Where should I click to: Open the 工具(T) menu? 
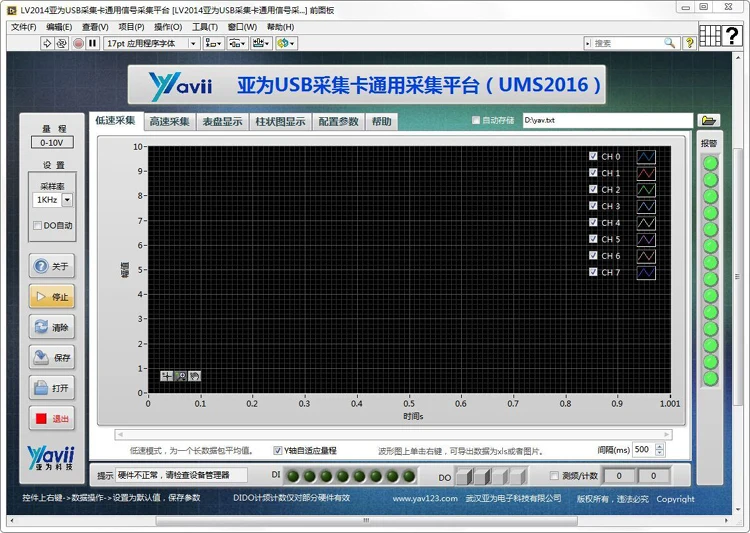[x=205, y=27]
